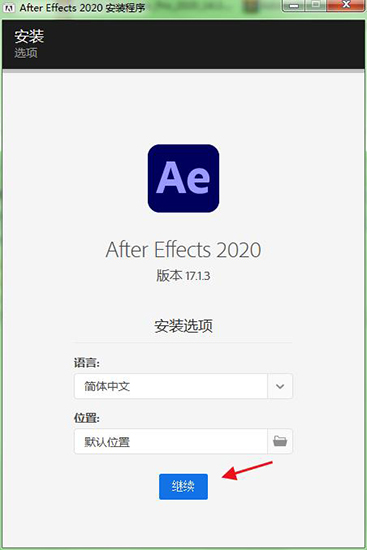Minimize the installer window

[295, 5]
